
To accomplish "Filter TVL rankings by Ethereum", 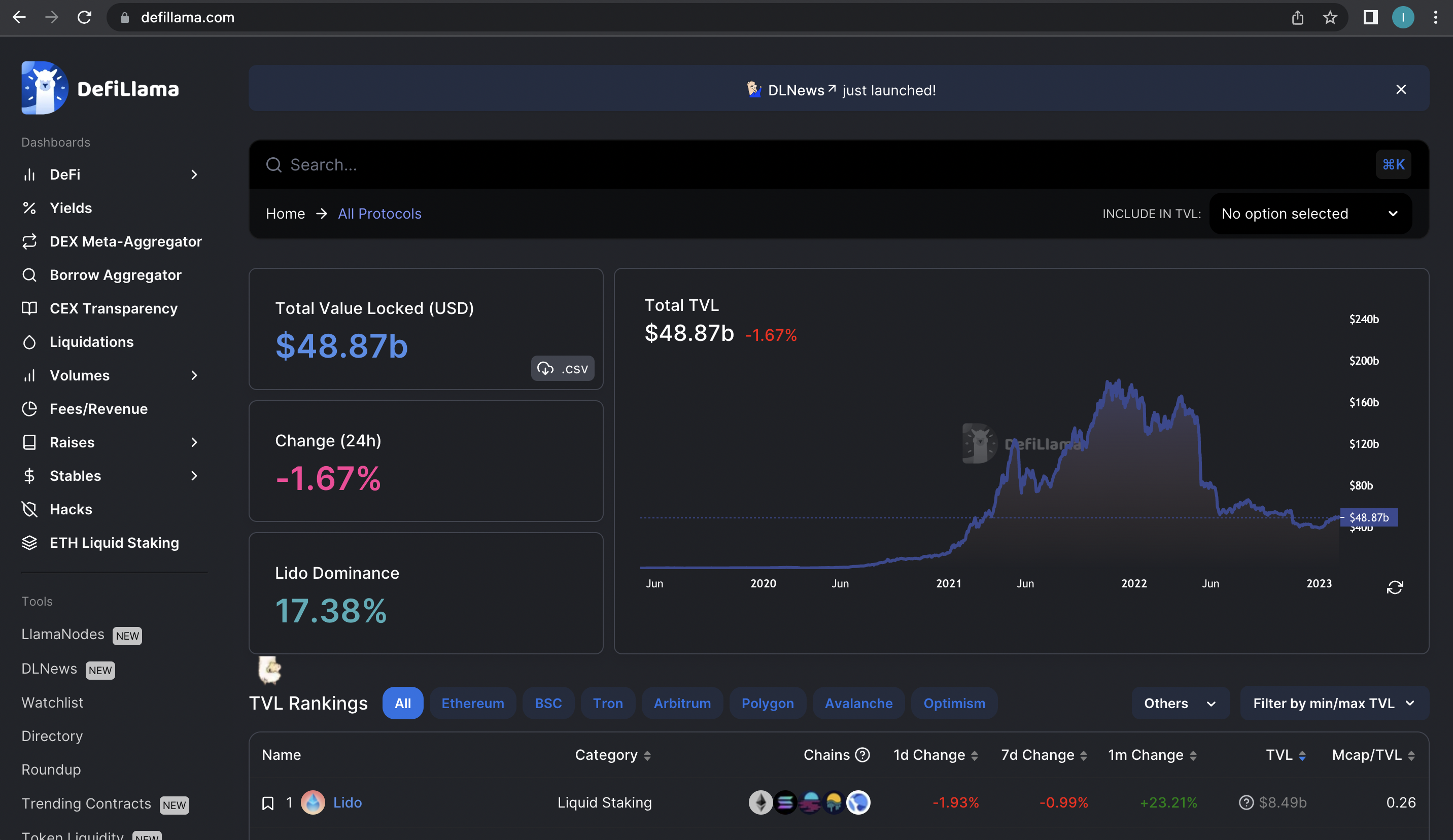I will pyautogui.click(x=473, y=704).
